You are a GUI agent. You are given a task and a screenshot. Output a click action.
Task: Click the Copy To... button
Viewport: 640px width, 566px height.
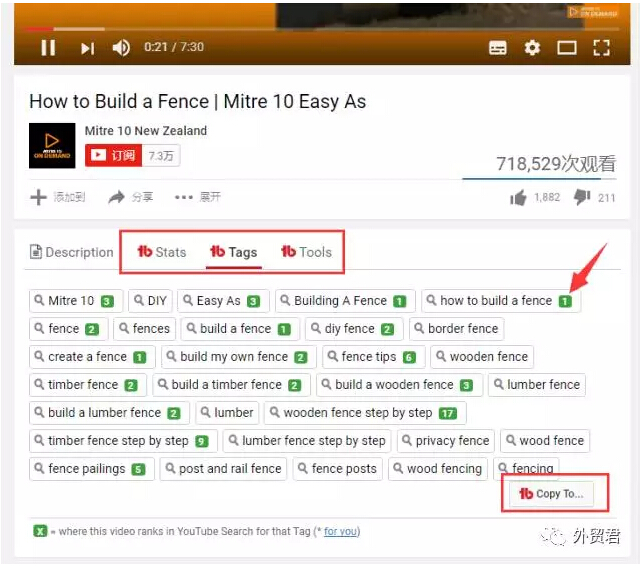coord(549,494)
